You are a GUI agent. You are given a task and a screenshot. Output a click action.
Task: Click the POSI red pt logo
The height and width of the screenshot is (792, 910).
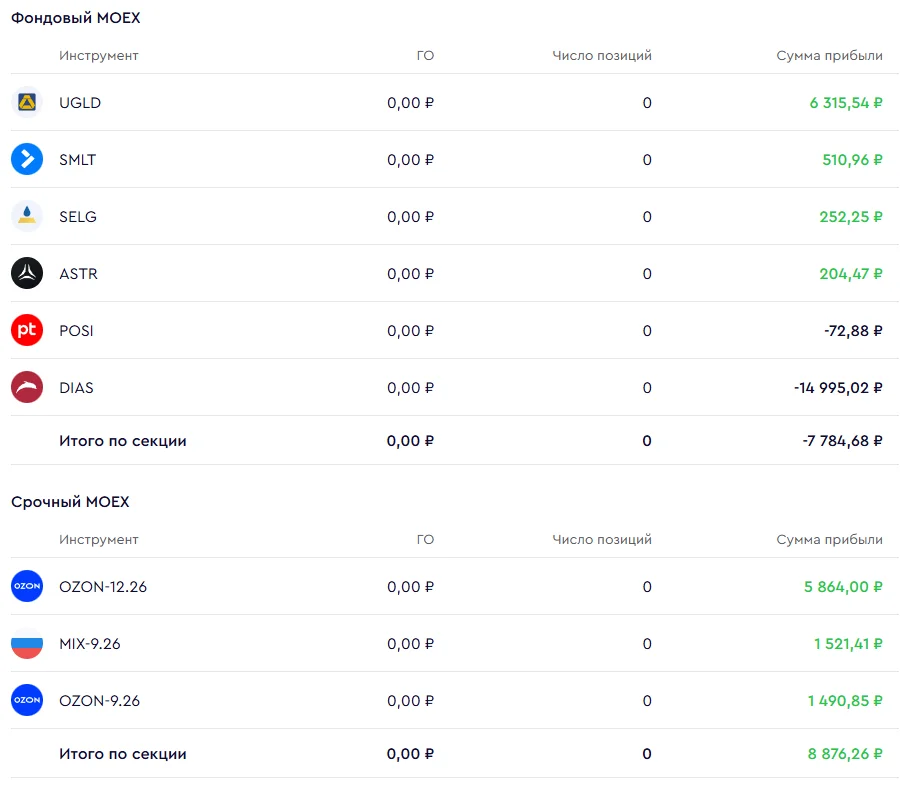[x=27, y=330]
